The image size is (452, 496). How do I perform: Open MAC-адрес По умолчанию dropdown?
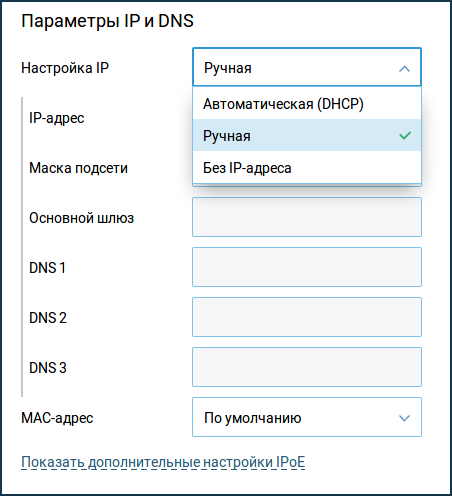click(x=307, y=417)
